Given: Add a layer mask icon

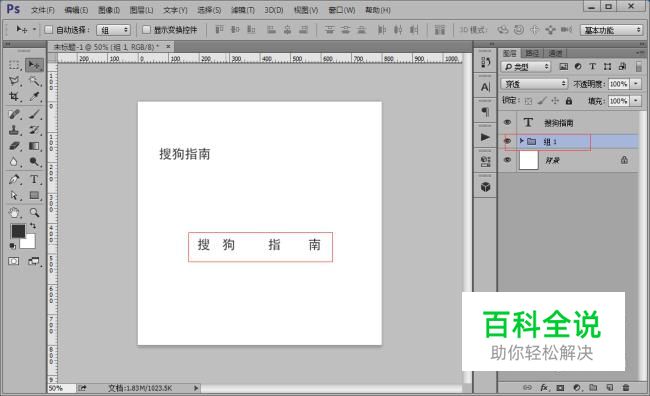Looking at the screenshot, I should coord(560,388).
